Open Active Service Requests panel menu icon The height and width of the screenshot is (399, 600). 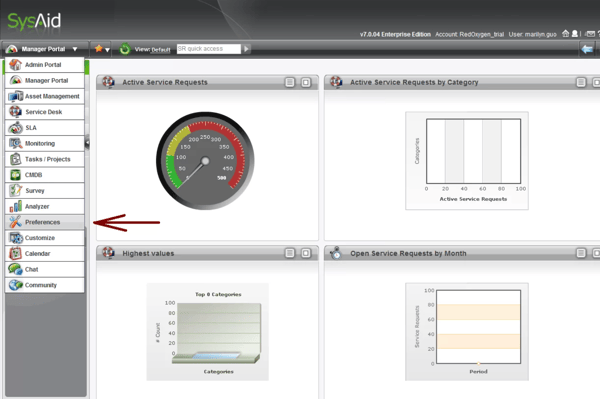point(290,82)
